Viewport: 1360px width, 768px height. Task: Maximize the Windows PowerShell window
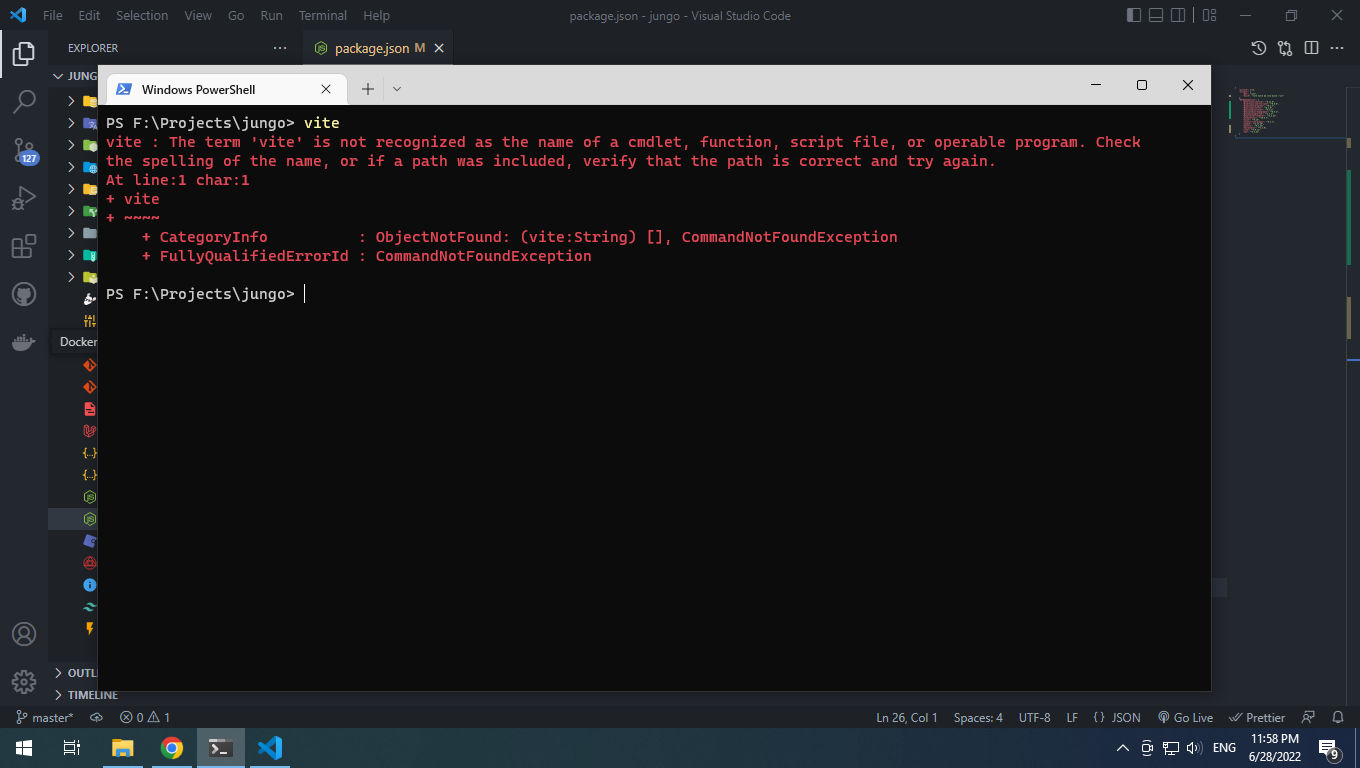pos(1142,85)
